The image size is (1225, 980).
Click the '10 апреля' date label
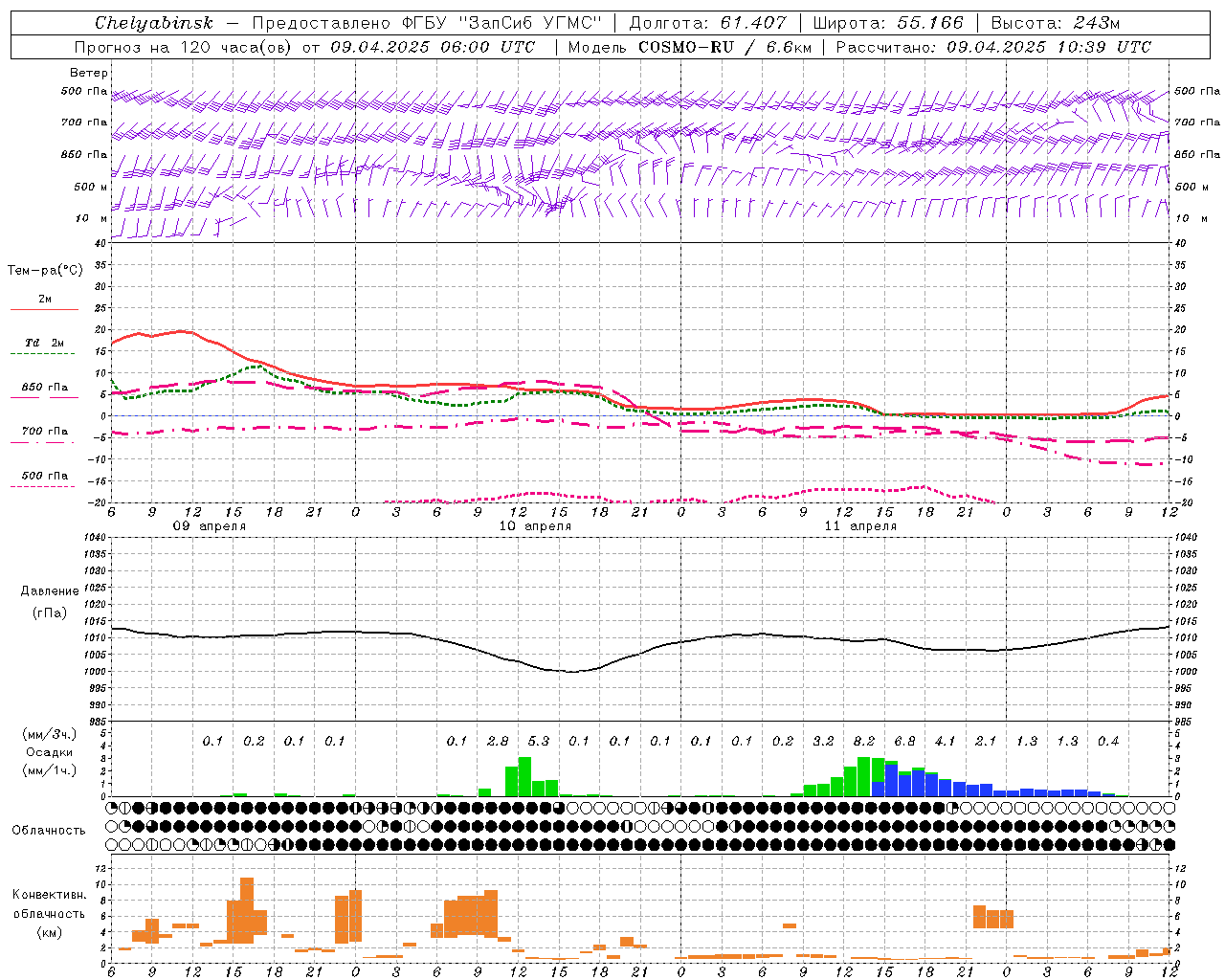(x=535, y=526)
